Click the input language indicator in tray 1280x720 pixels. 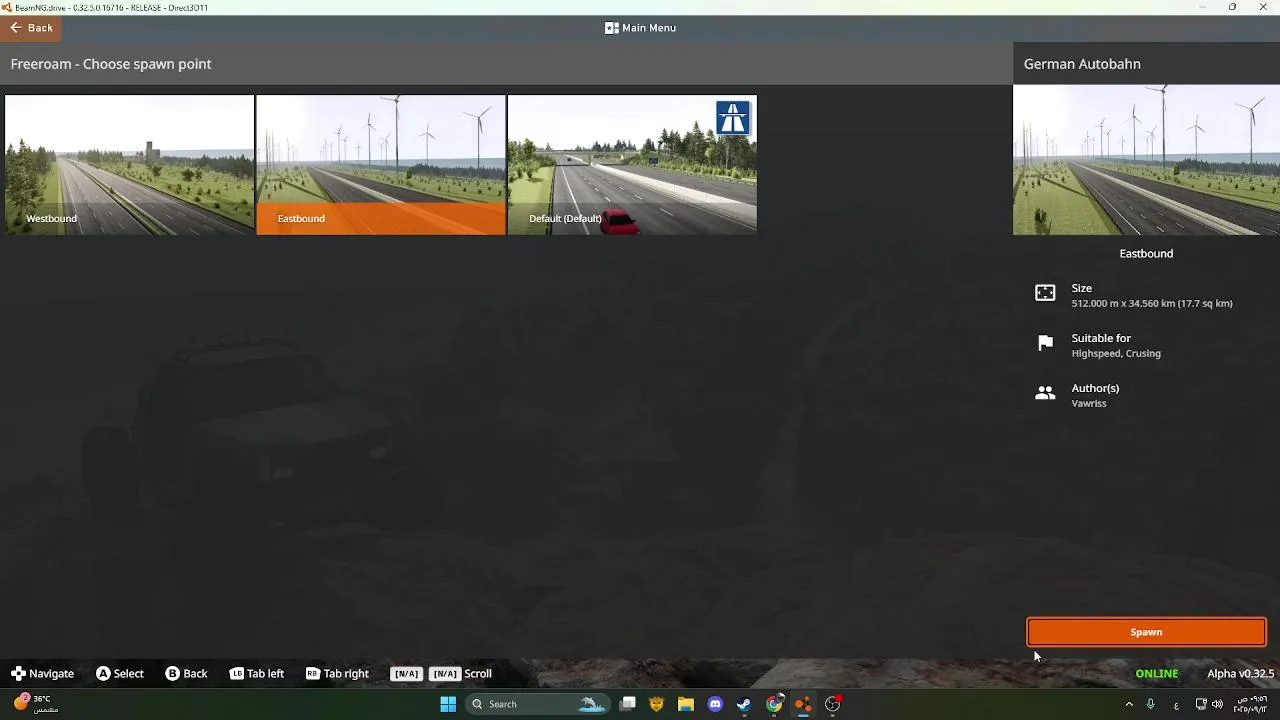(1176, 704)
